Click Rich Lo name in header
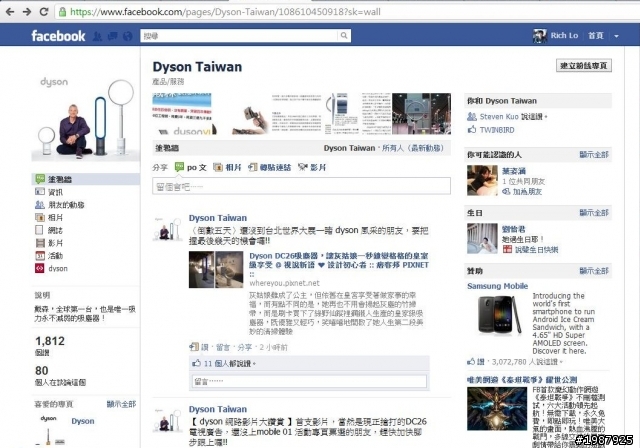Screen dimensions: 640x448 tap(564, 36)
